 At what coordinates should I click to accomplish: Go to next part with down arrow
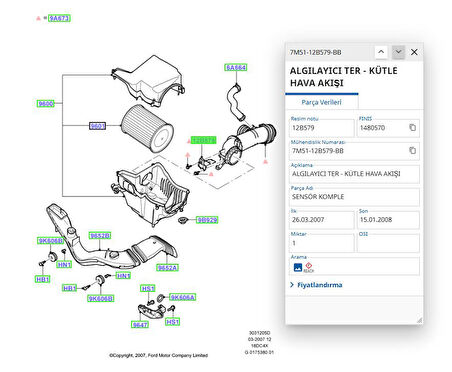(398, 52)
